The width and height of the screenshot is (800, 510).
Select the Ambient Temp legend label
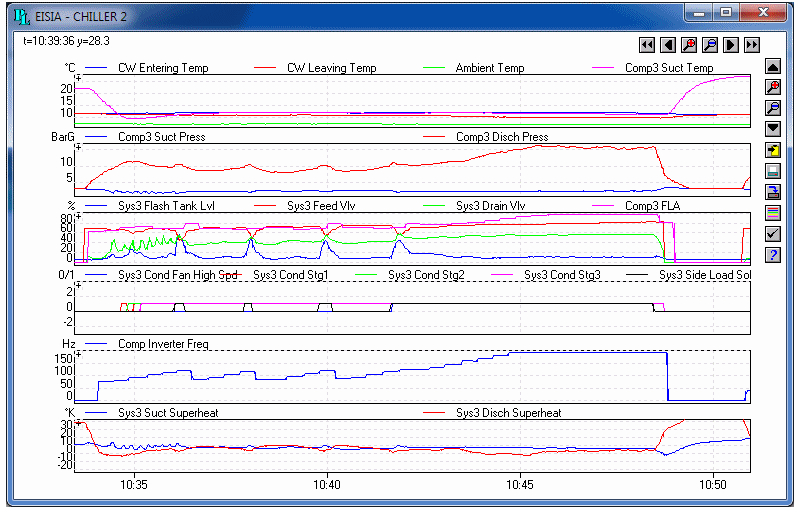pos(490,68)
